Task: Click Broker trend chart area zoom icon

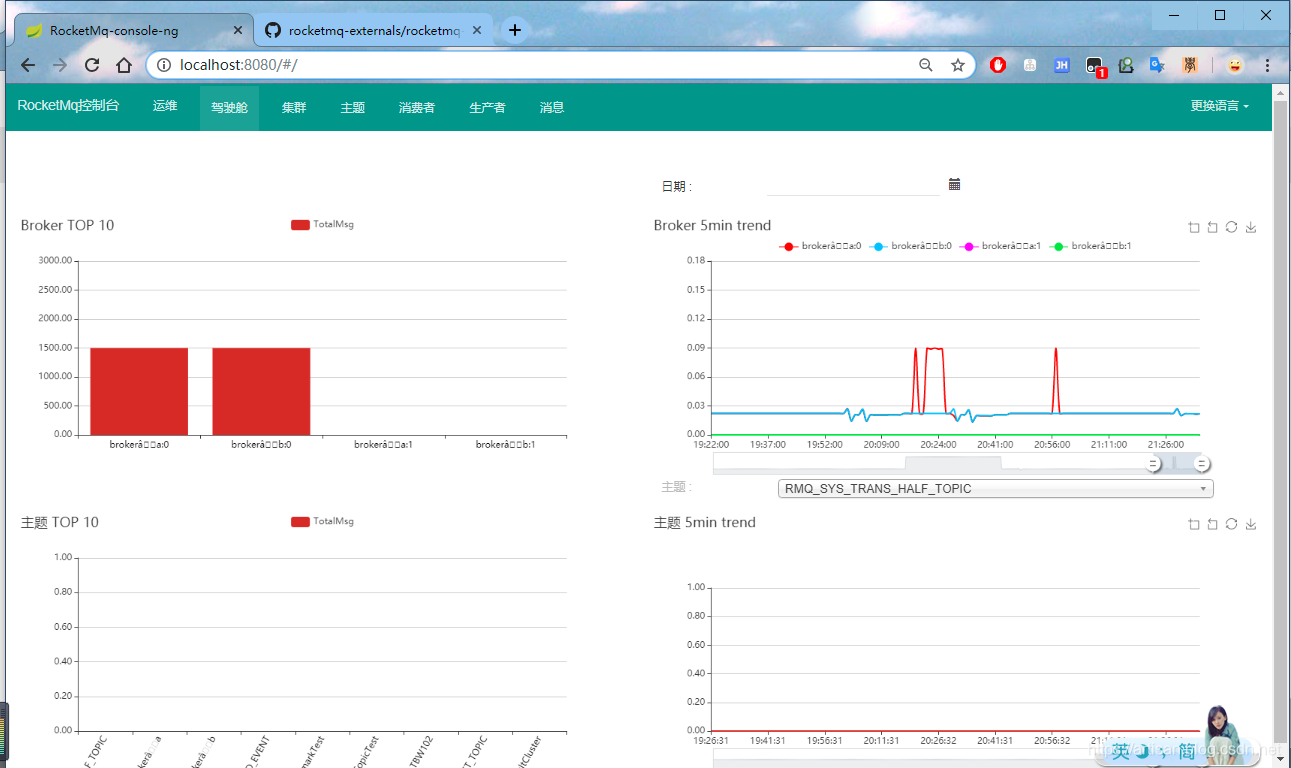Action: point(1193,227)
